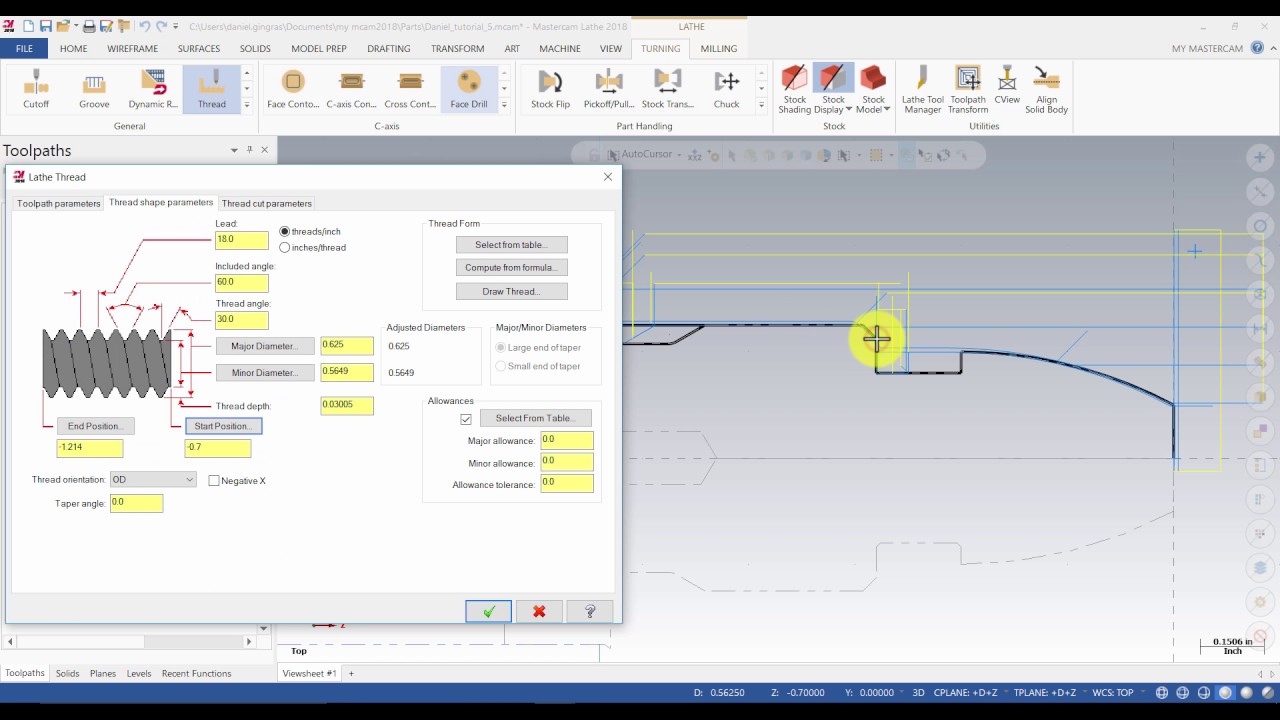Screen dimensions: 1280x720
Task: Expand the Stock Model dropdown arrow
Action: coord(887,109)
